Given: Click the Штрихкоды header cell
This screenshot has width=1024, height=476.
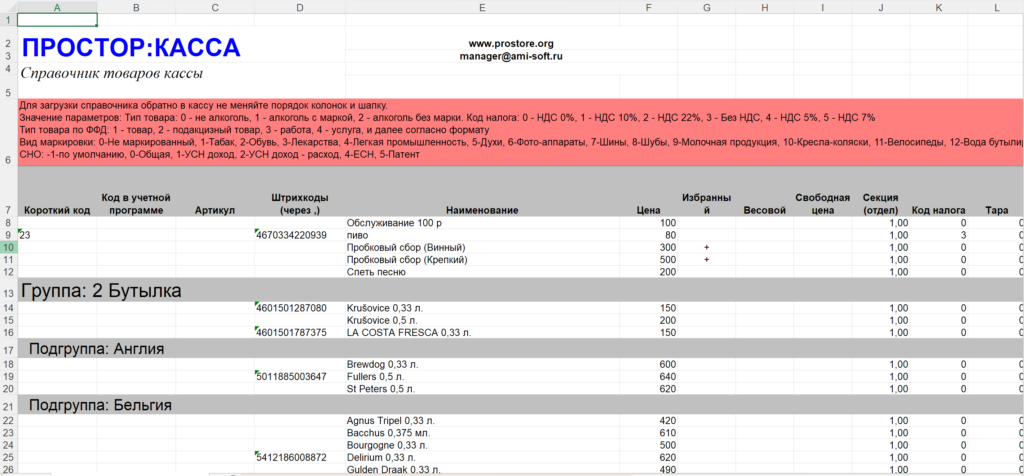Looking at the screenshot, I should tap(299, 204).
